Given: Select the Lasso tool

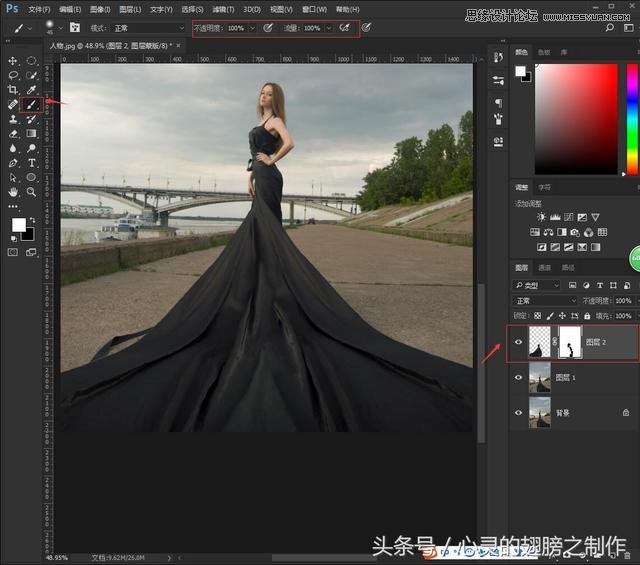Looking at the screenshot, I should [13, 75].
